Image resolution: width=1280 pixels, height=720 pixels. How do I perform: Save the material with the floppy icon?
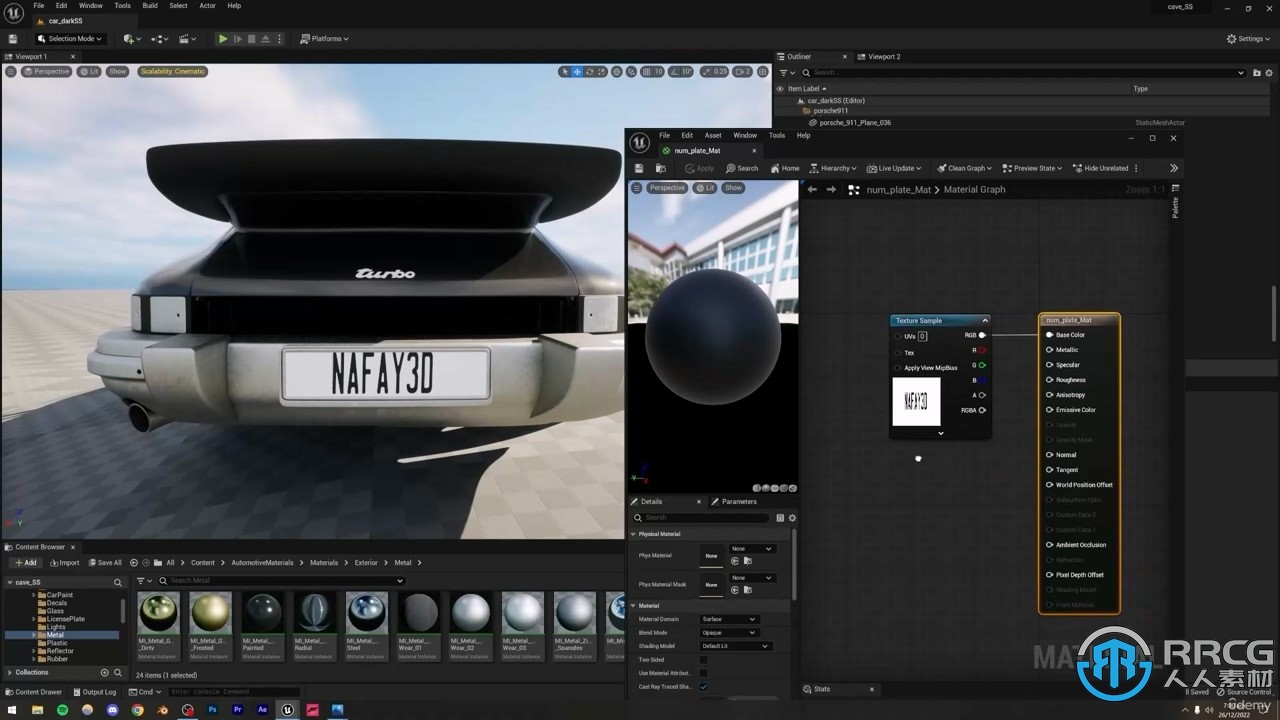(639, 168)
